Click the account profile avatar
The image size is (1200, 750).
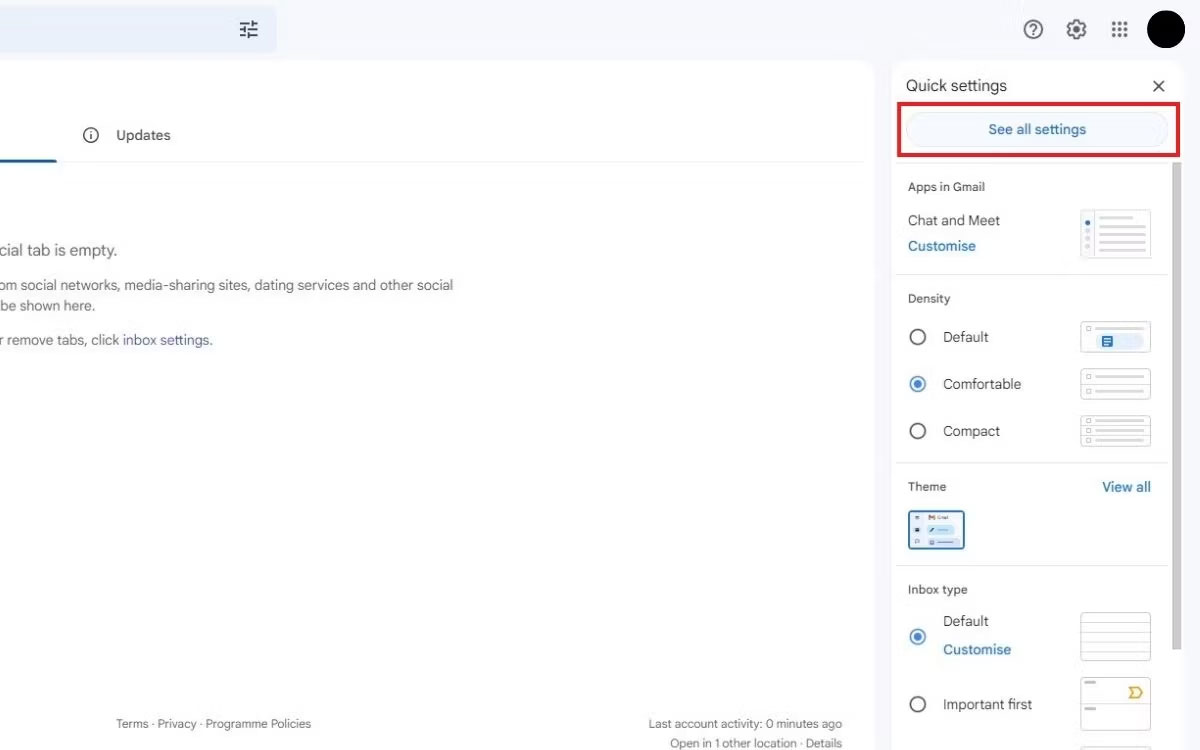point(1166,29)
